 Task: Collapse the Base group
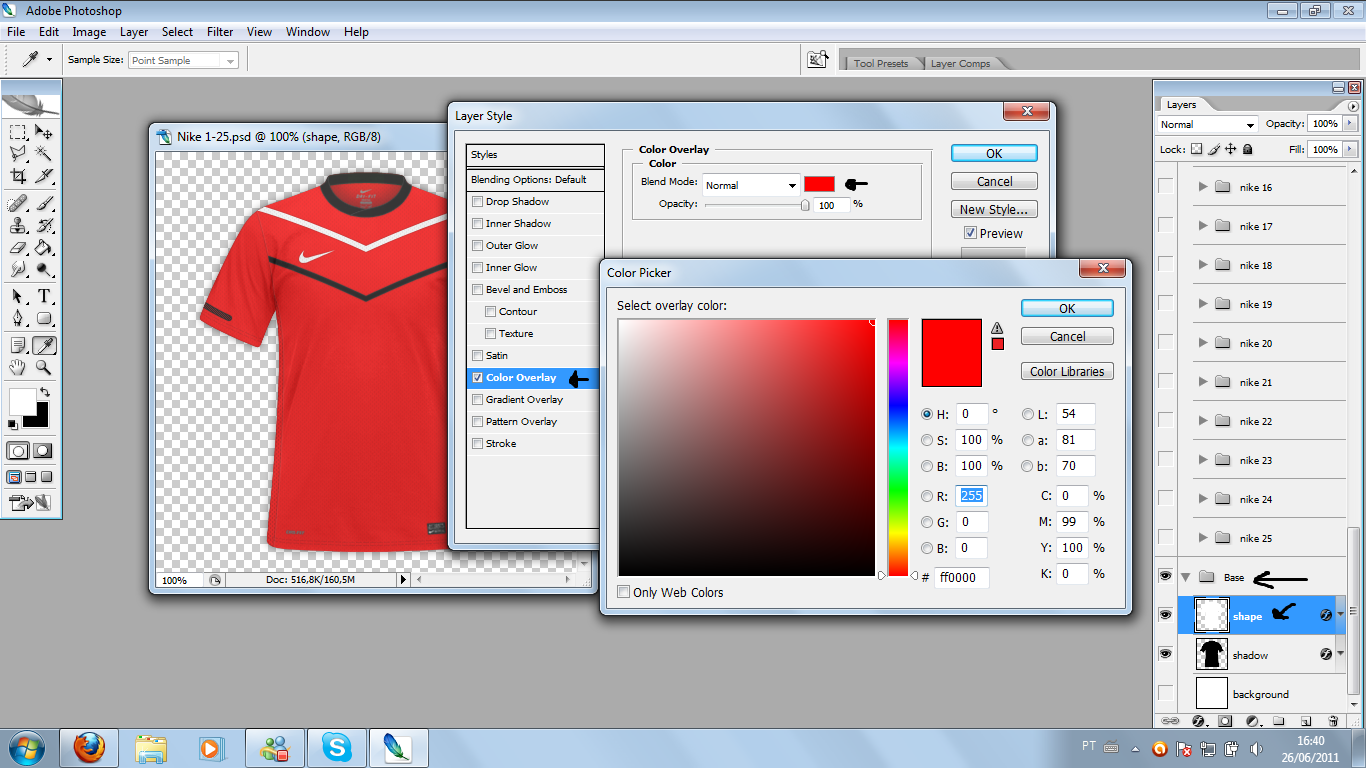(1186, 577)
